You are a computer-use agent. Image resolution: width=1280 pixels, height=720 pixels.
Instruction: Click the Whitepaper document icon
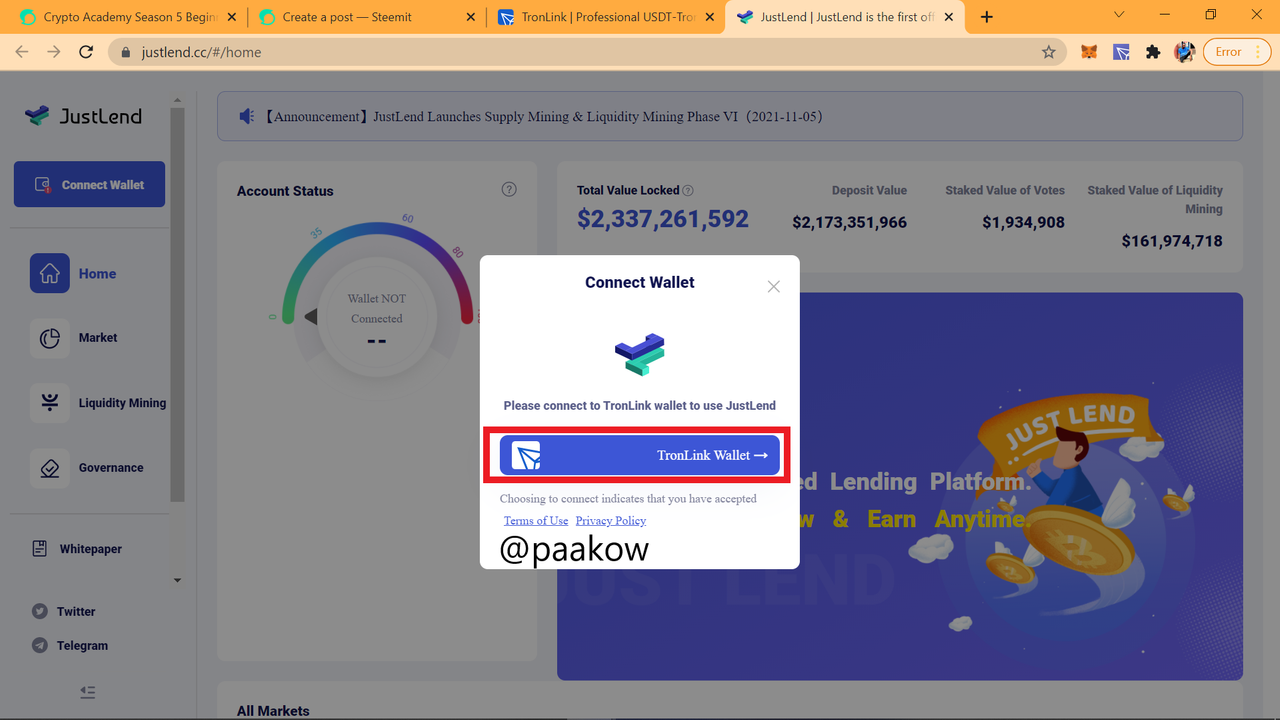[x=40, y=548]
